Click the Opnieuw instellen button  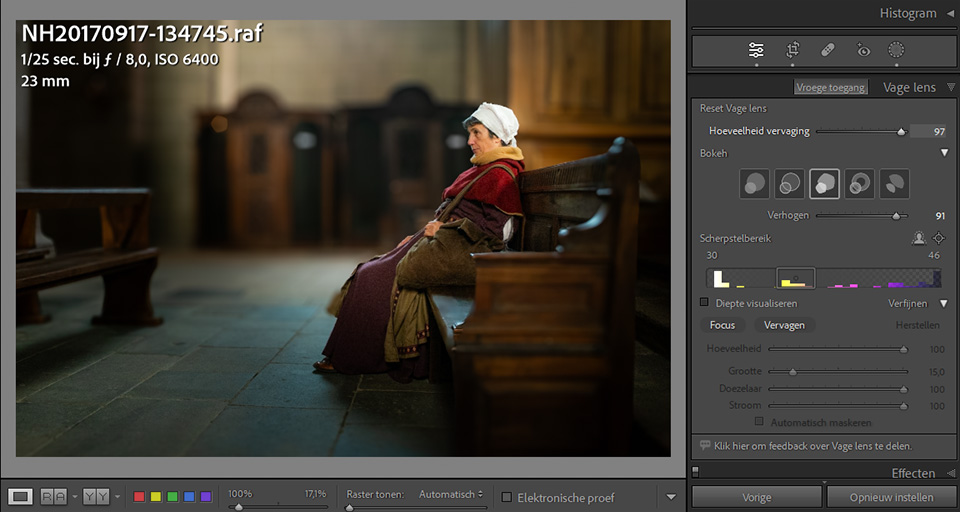tap(891, 497)
